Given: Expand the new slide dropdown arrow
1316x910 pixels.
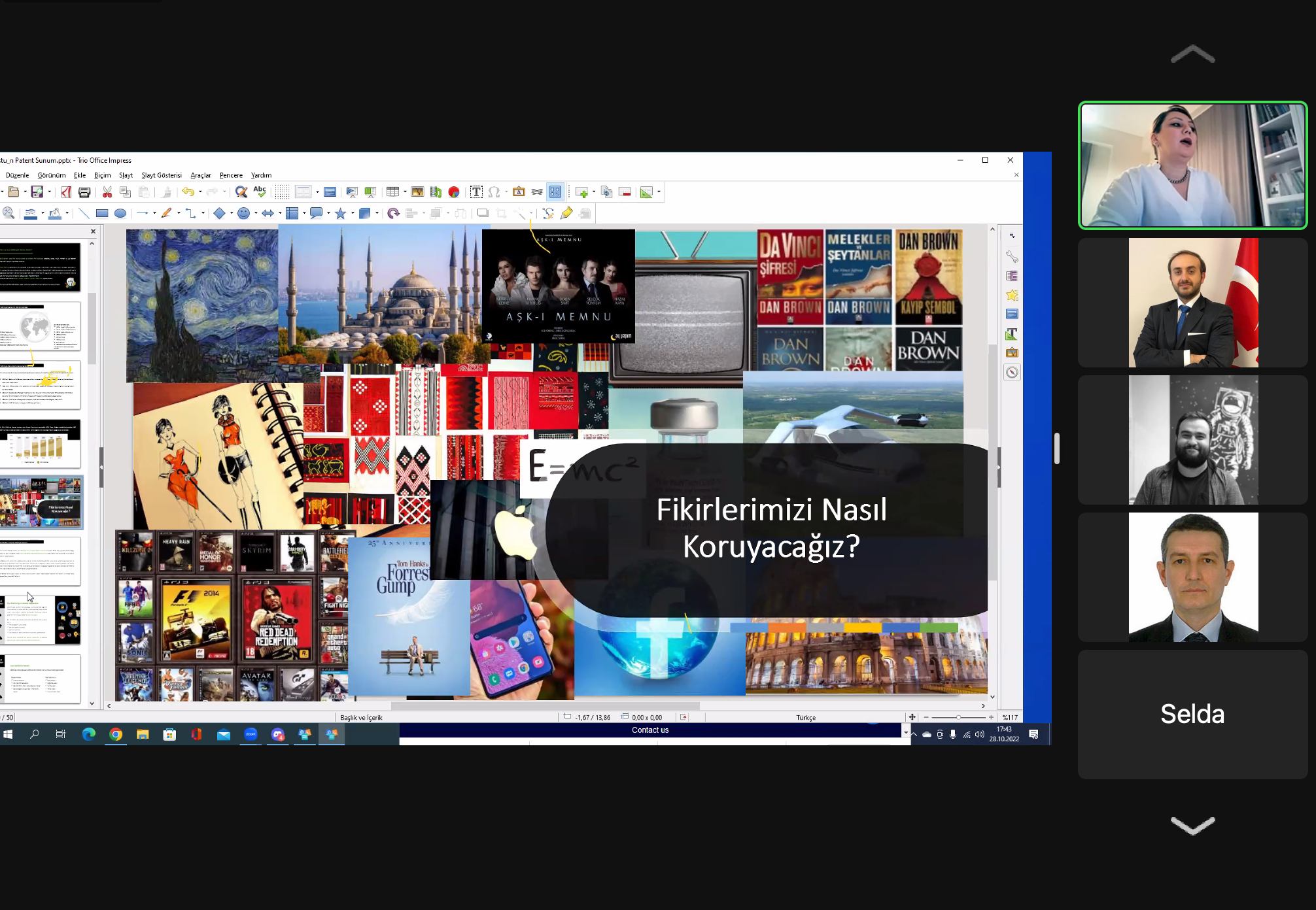Looking at the screenshot, I should point(593,192).
